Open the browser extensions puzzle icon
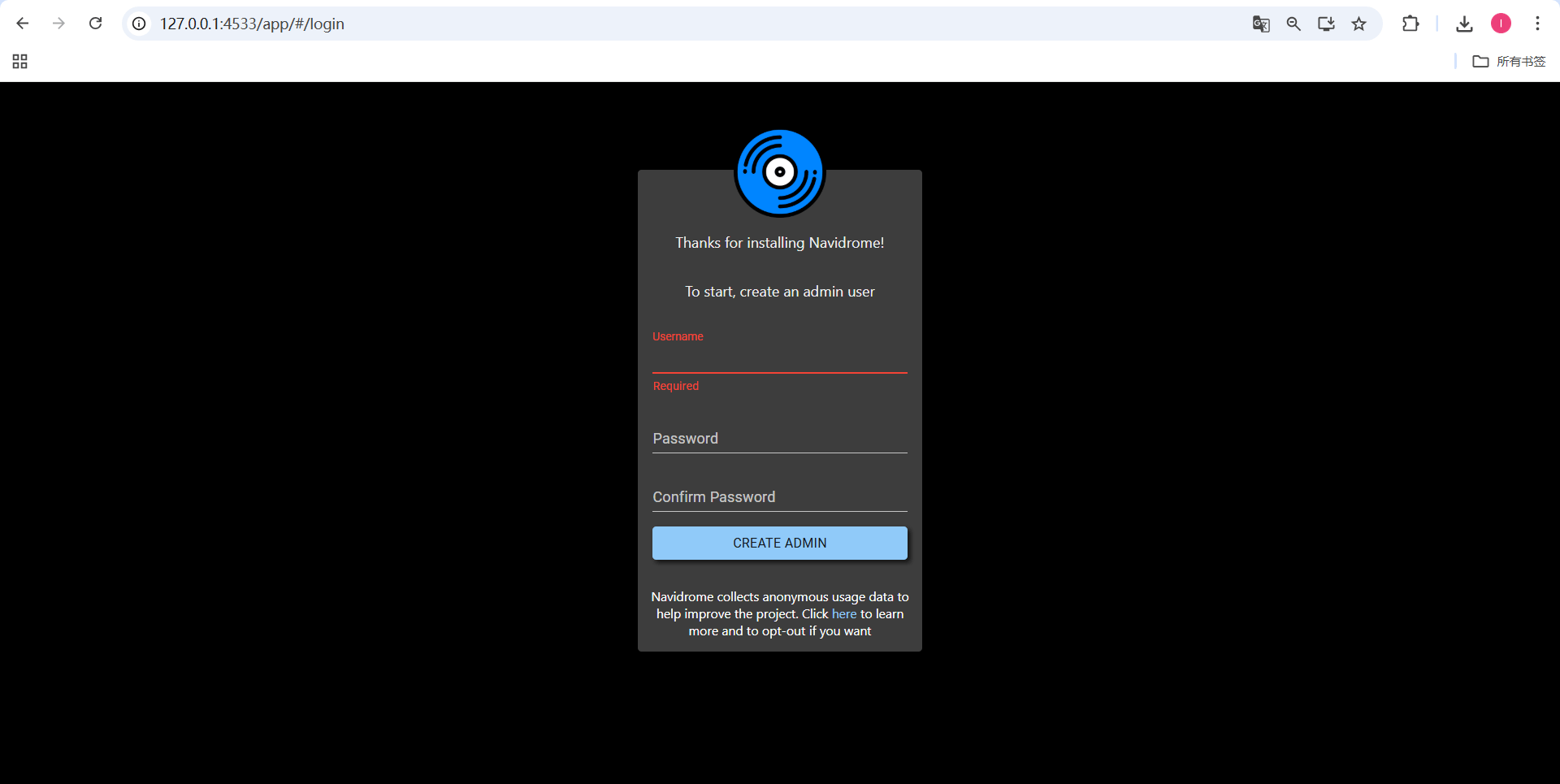 pos(1410,24)
